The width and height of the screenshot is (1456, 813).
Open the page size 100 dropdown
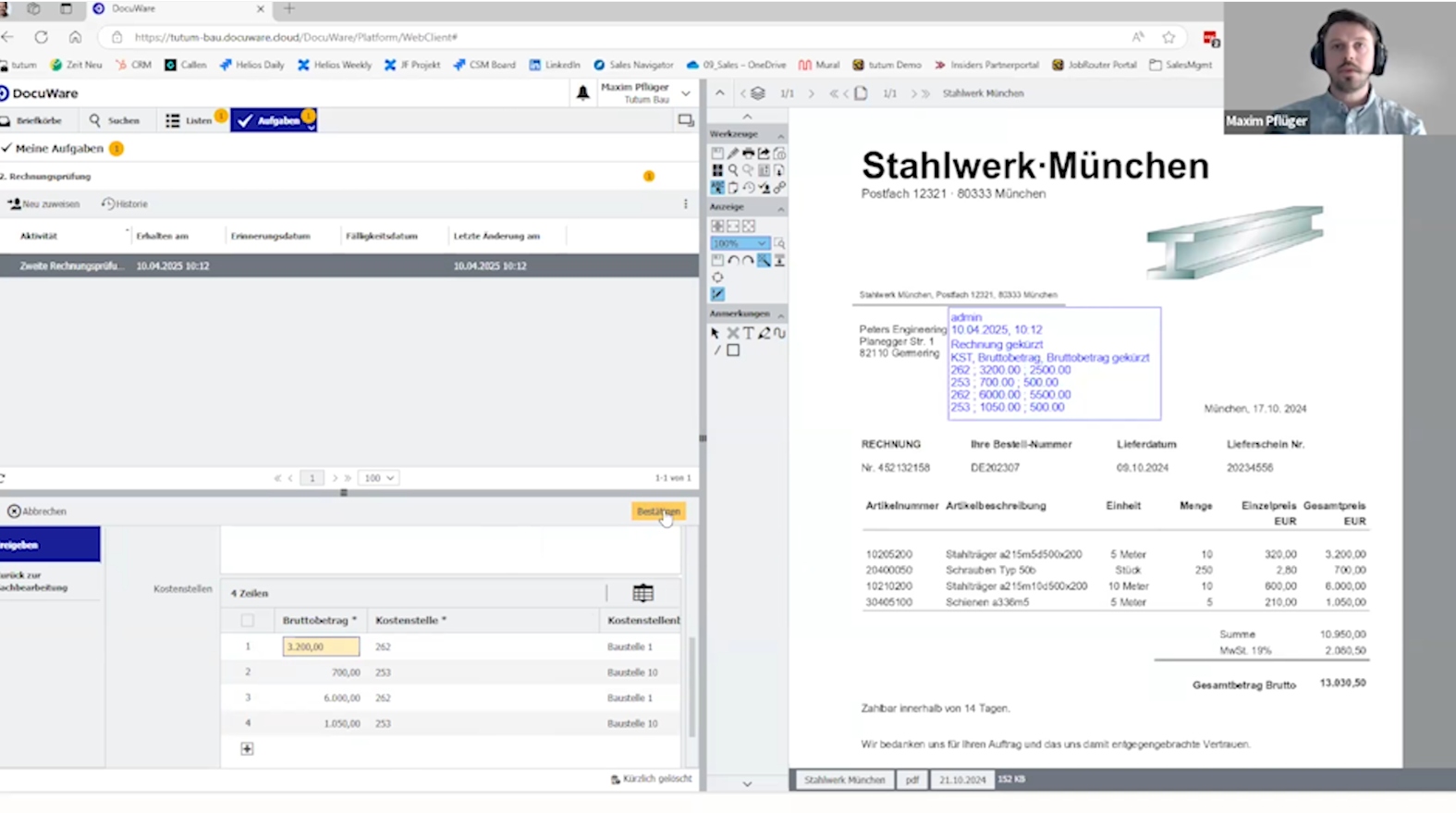click(379, 478)
